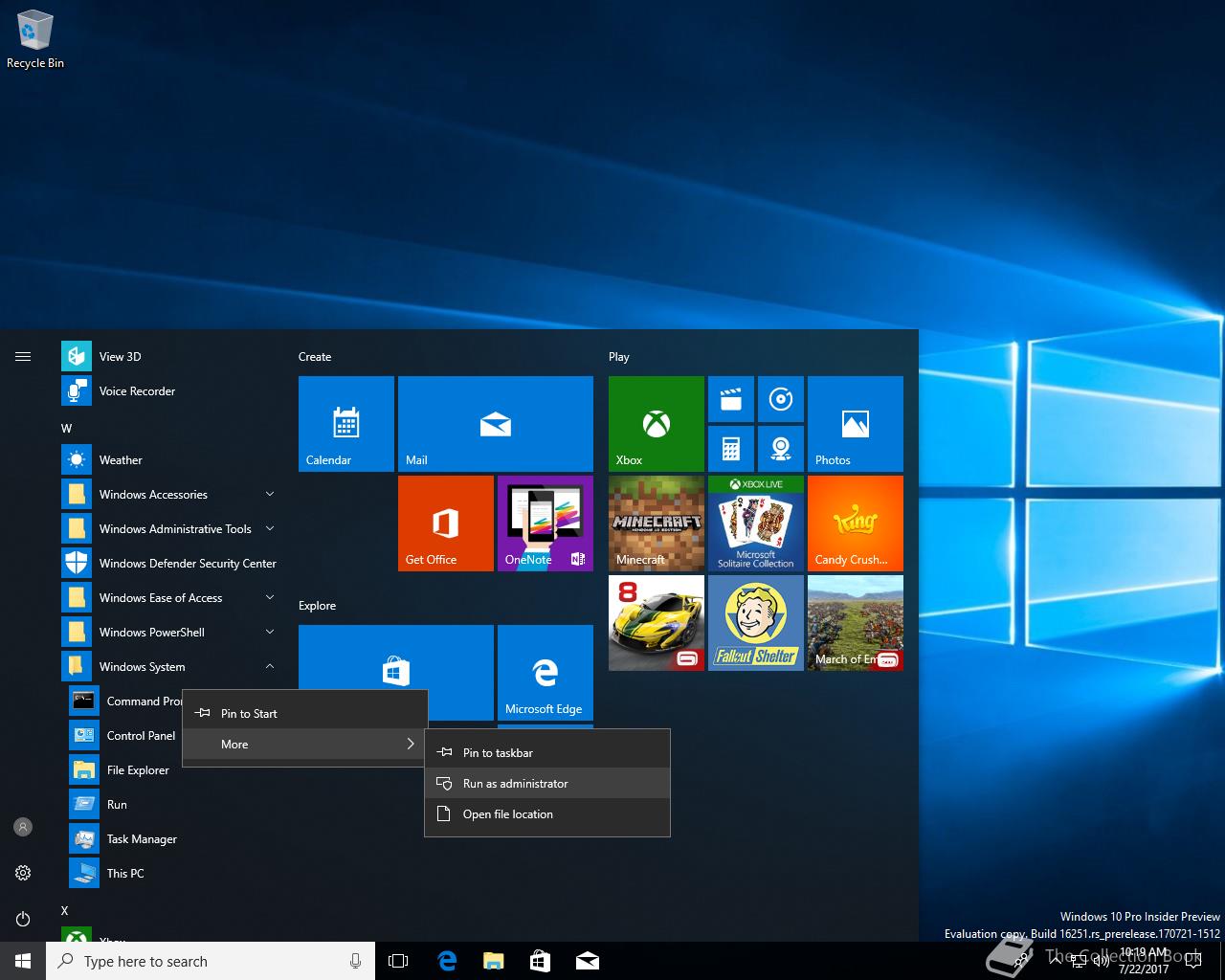Open the March of Empires tile

pyautogui.click(x=856, y=623)
